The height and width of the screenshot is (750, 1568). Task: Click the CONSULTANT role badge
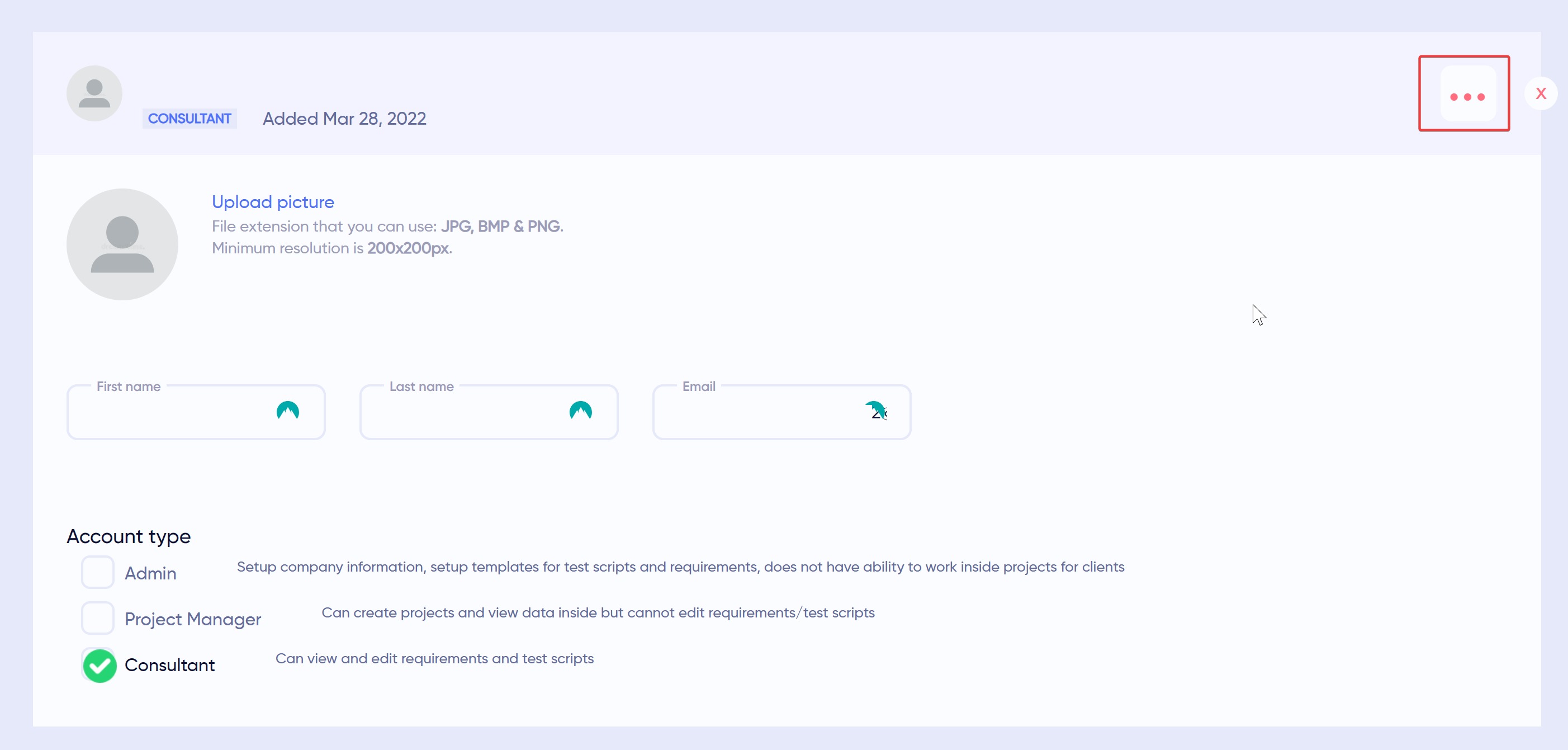190,118
